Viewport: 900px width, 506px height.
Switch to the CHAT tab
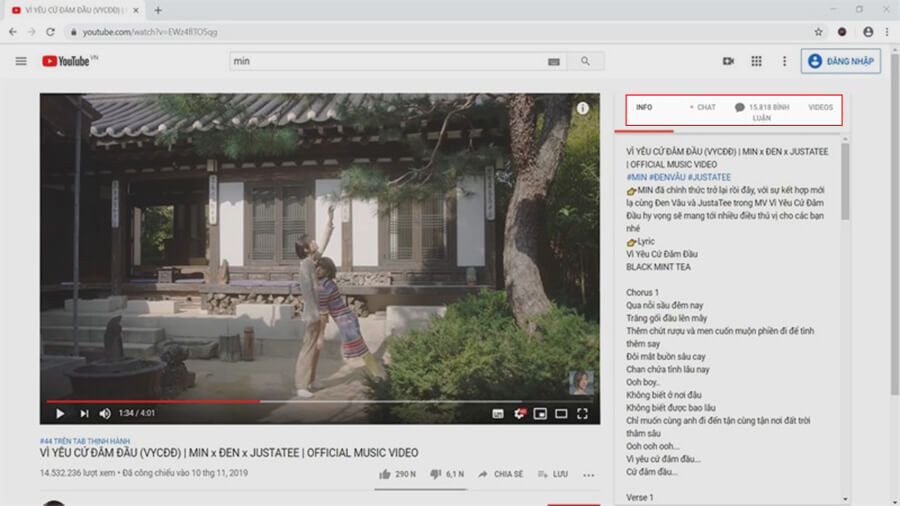pos(703,107)
